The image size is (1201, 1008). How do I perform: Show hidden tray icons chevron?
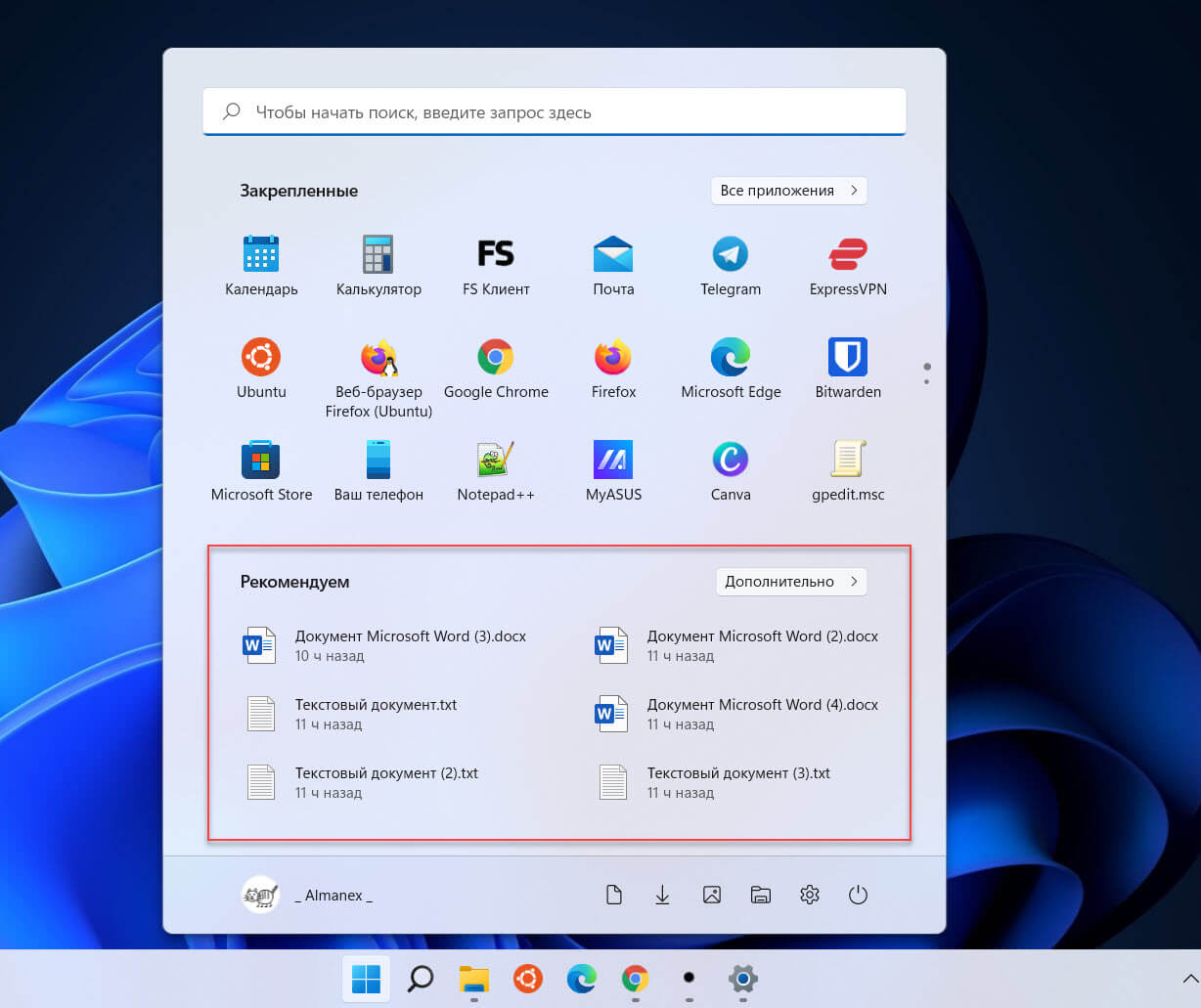[x=1190, y=979]
